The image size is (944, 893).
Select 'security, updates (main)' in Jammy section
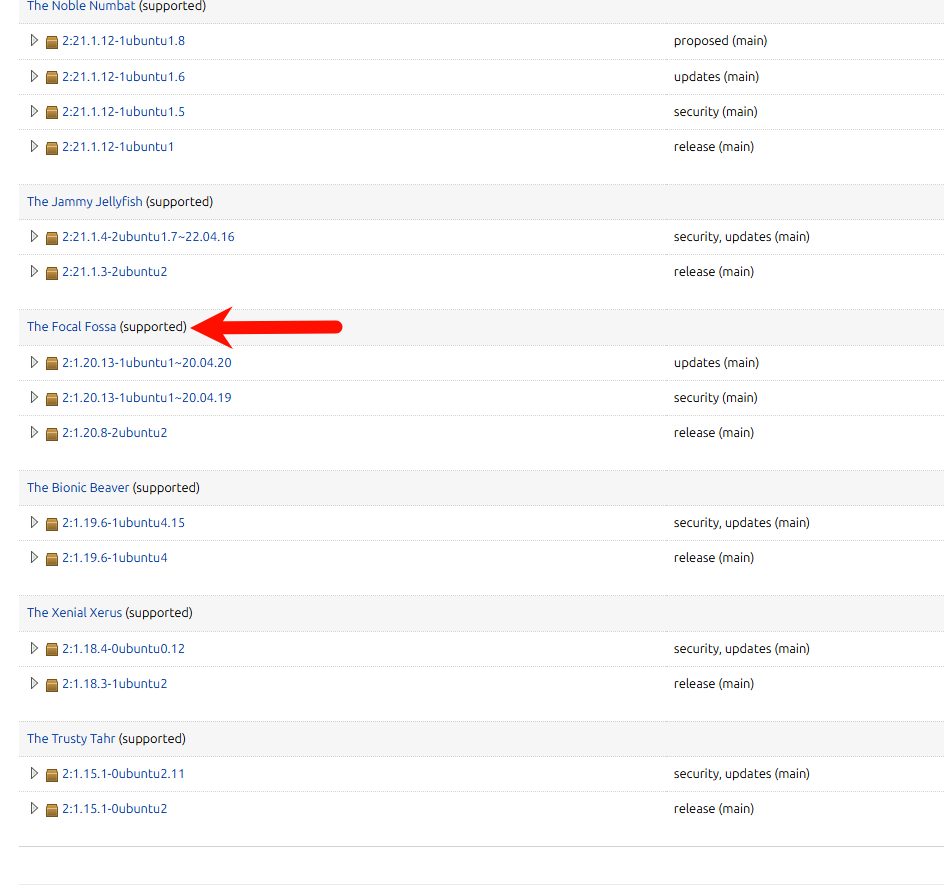tap(742, 237)
